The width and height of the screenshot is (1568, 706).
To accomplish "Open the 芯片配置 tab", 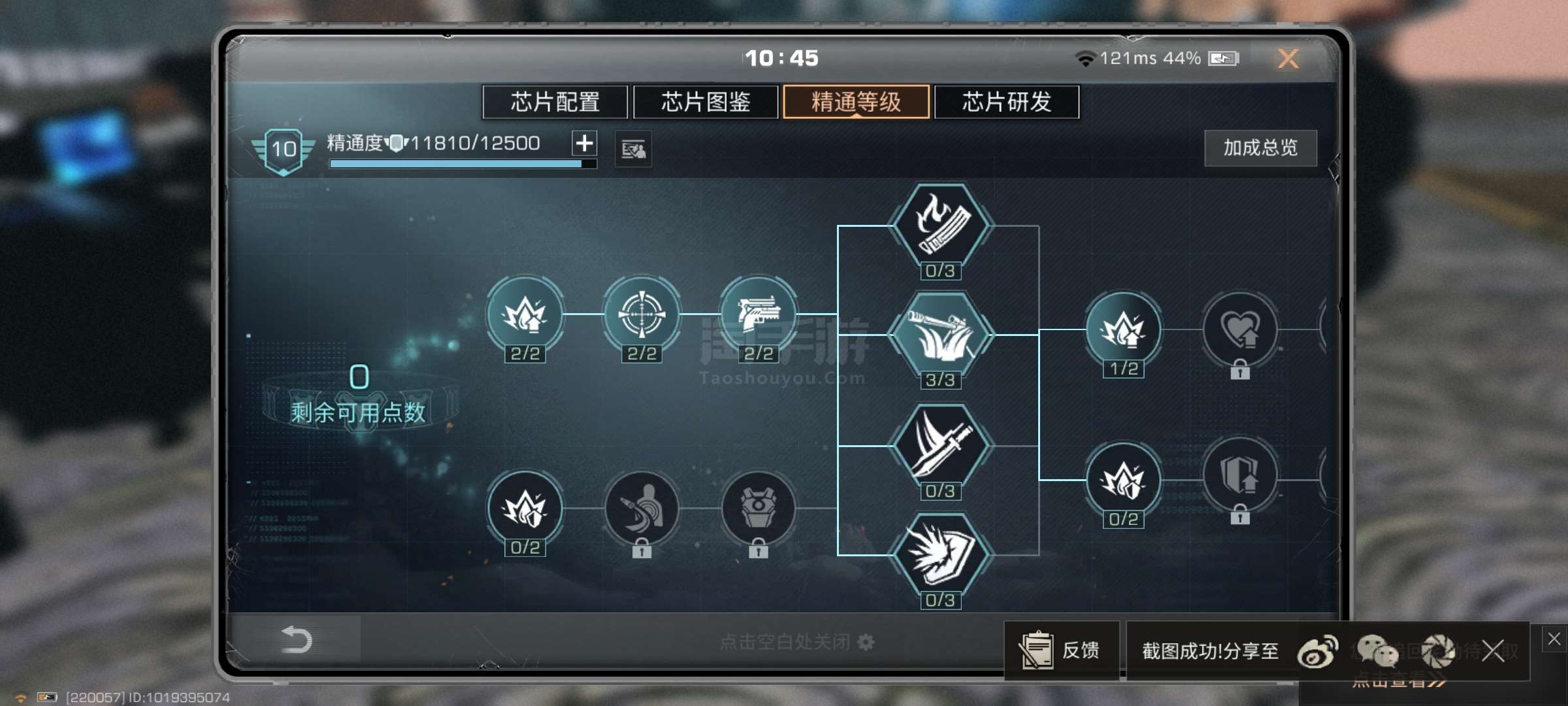I will [555, 102].
